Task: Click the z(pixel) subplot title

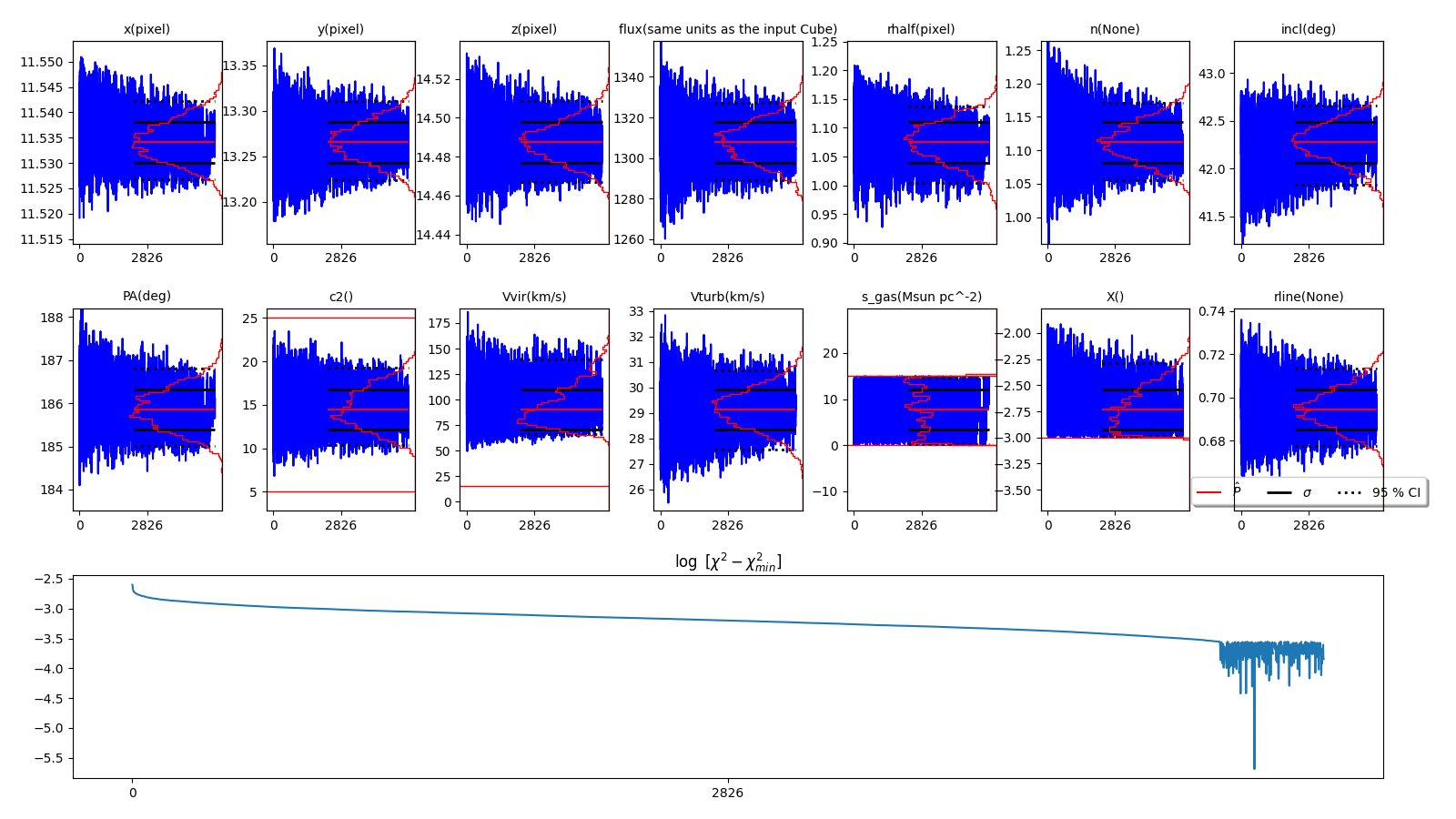Action: pyautogui.click(x=534, y=29)
